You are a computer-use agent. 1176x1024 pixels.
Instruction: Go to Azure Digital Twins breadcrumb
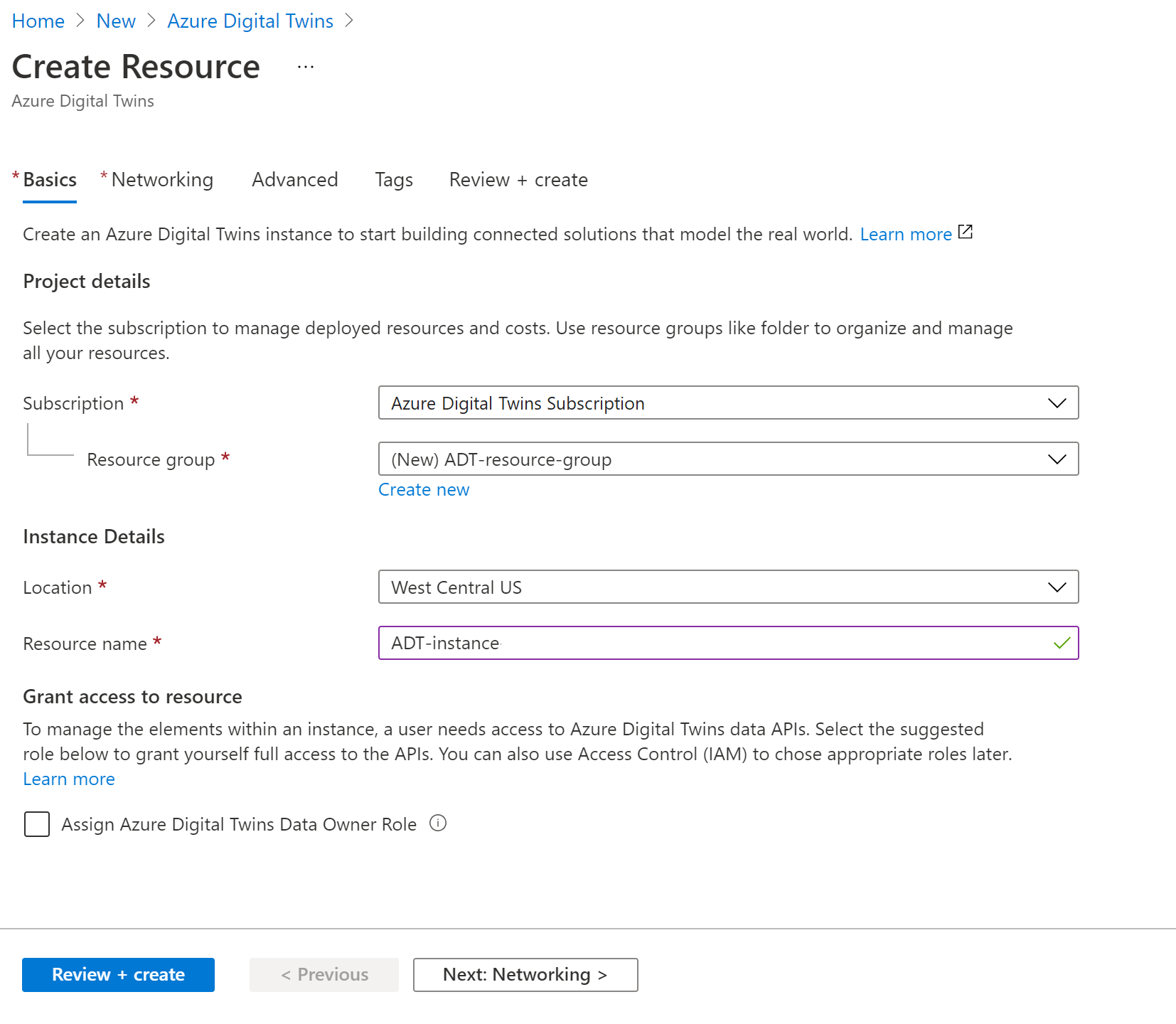(250, 21)
